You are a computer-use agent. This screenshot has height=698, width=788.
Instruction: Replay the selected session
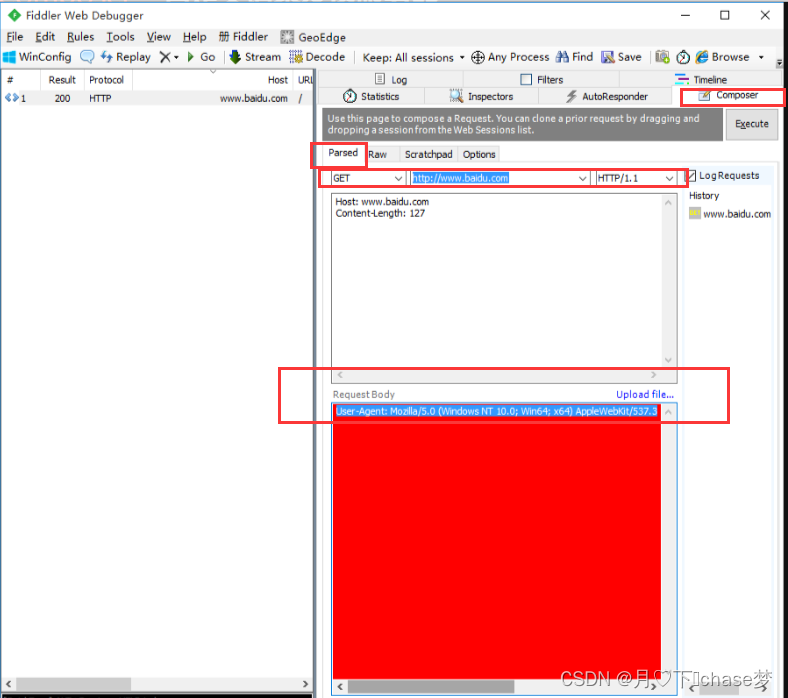click(126, 57)
